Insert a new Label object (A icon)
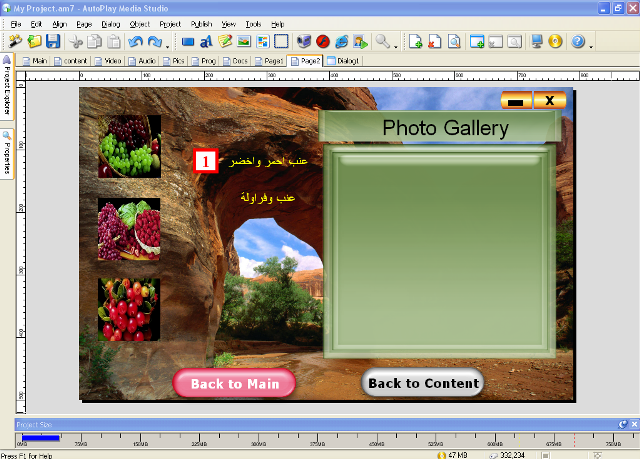 click(x=206, y=42)
